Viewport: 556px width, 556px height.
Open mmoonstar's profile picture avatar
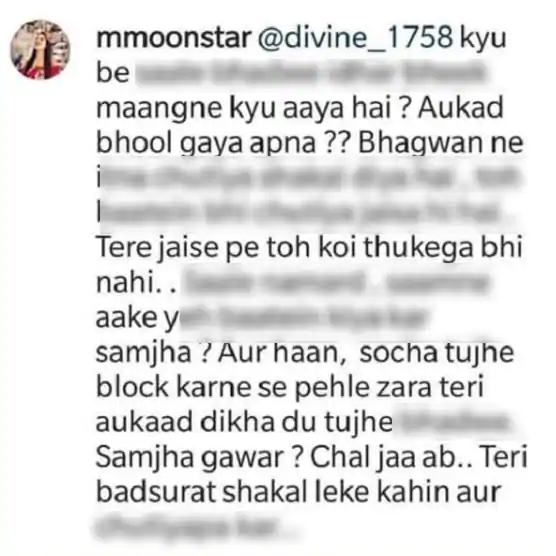[x=40, y=49]
